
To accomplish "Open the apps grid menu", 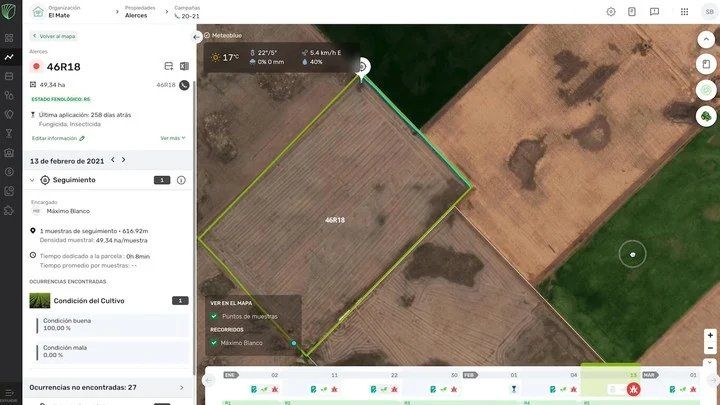I will tap(683, 12).
